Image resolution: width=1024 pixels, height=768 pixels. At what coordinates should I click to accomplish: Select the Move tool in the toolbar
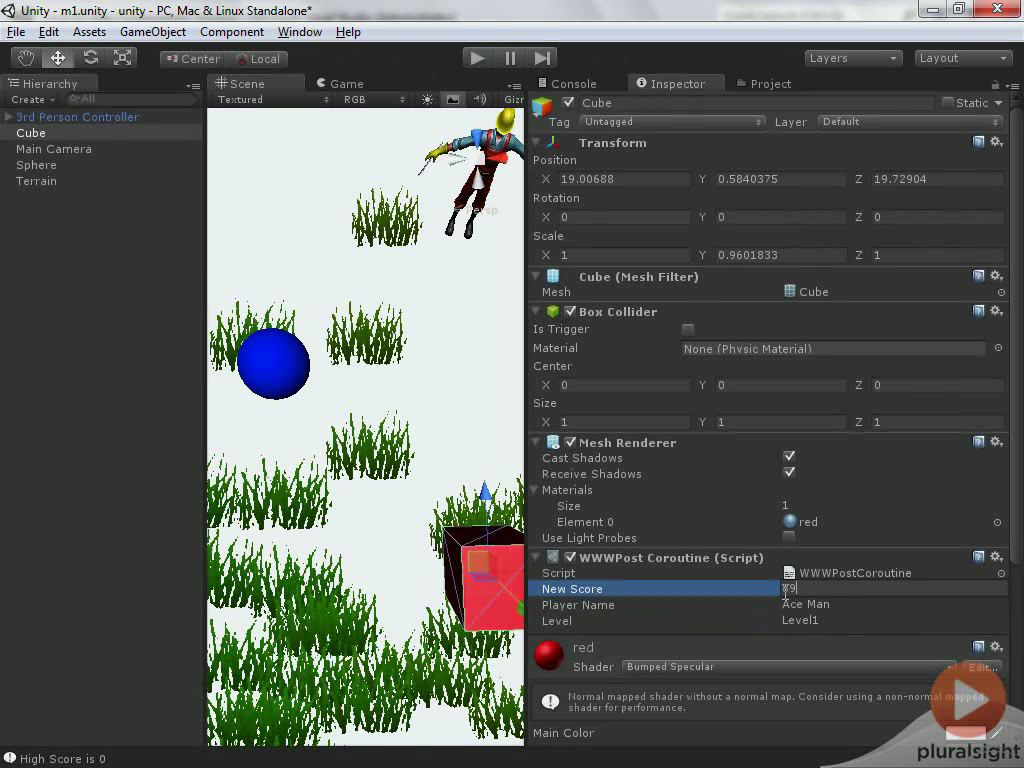point(57,57)
